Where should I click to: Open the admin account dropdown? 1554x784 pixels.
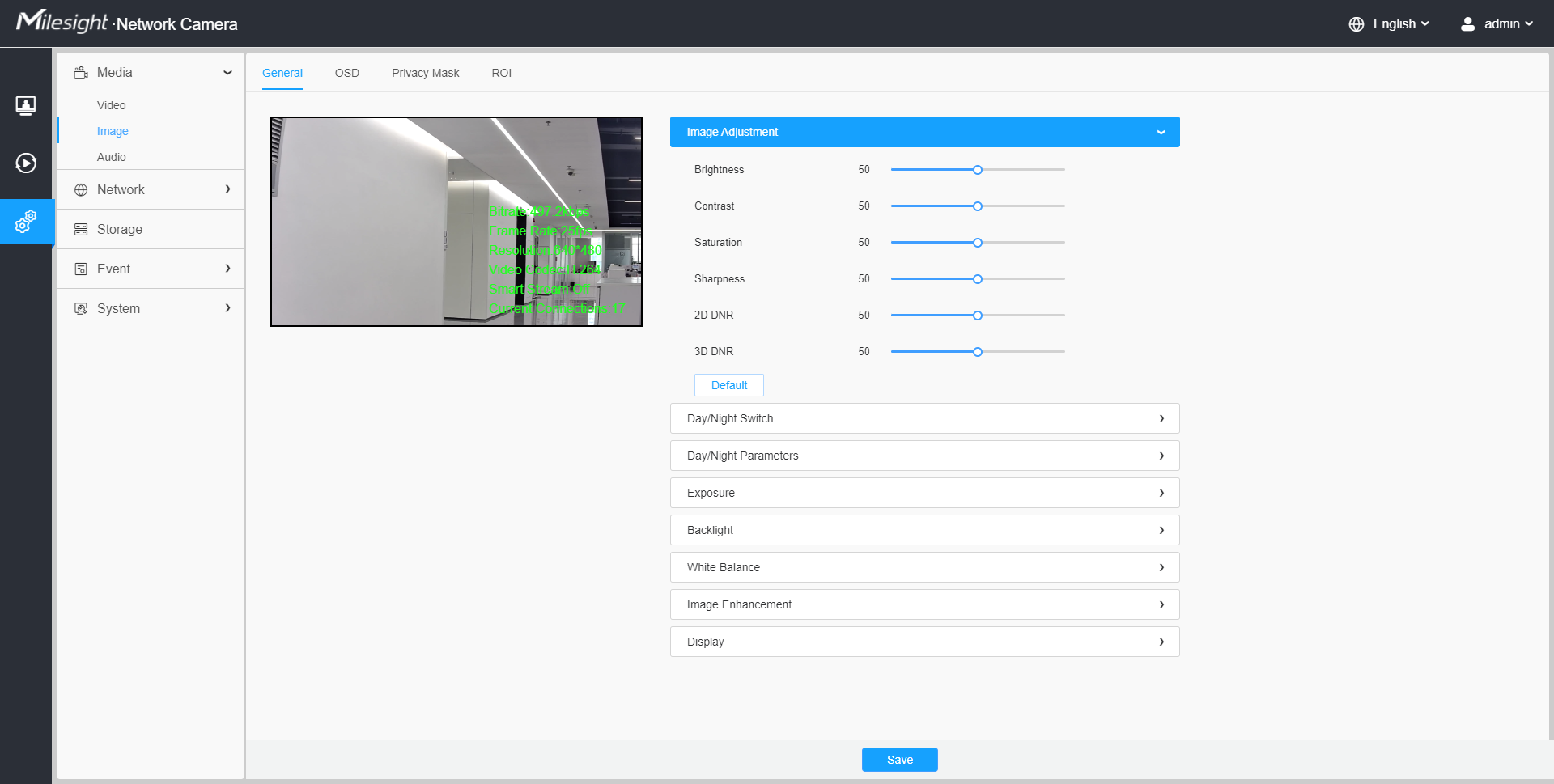pyautogui.click(x=1509, y=24)
